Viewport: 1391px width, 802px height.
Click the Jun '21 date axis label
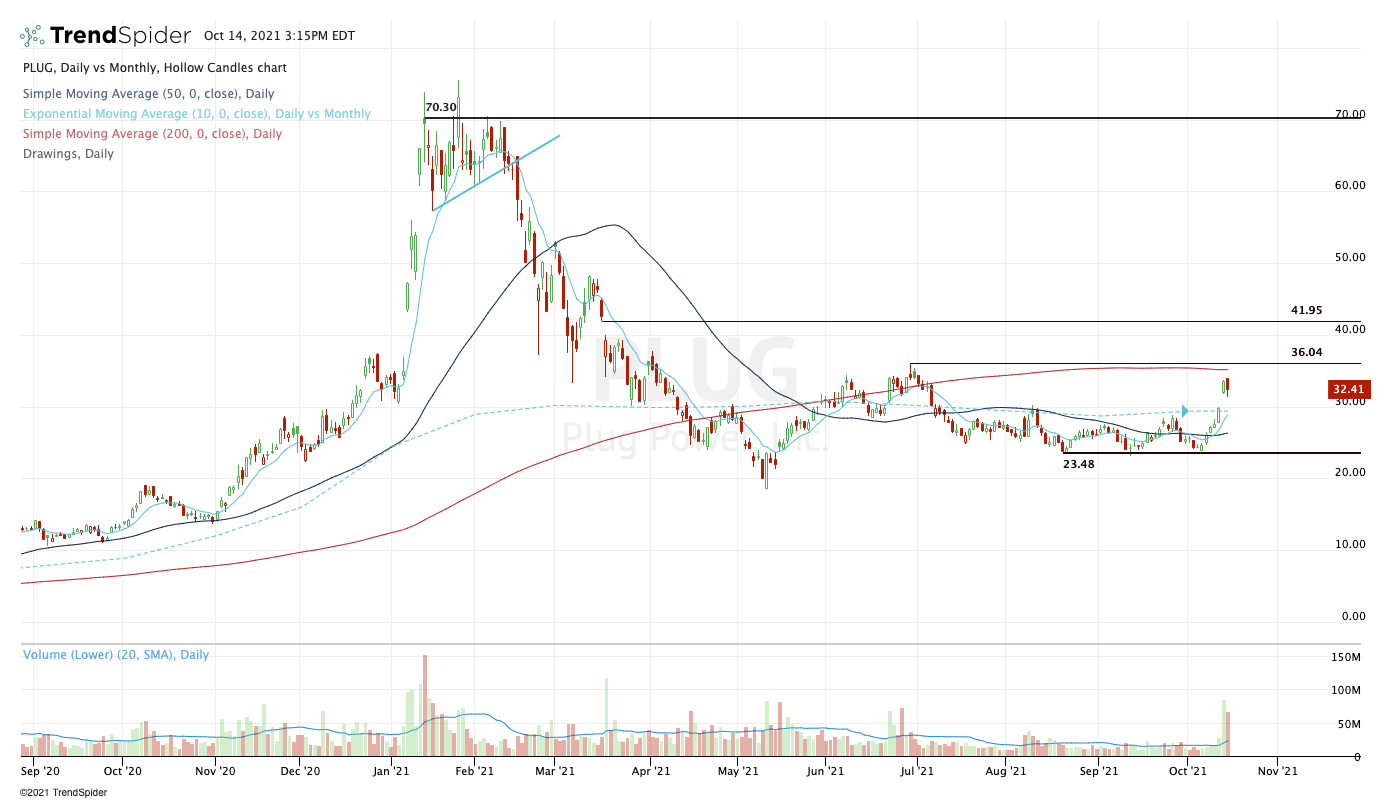click(x=825, y=771)
